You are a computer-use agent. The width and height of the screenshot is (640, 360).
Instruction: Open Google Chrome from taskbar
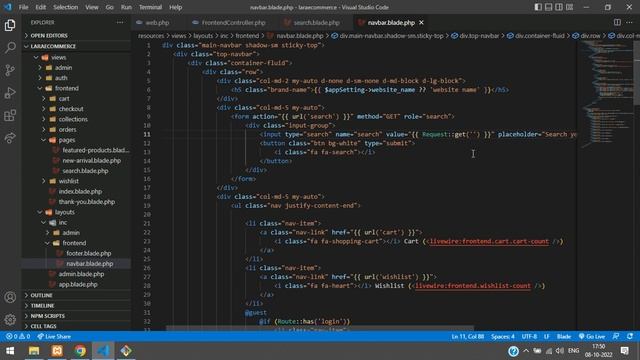[x=80, y=351]
